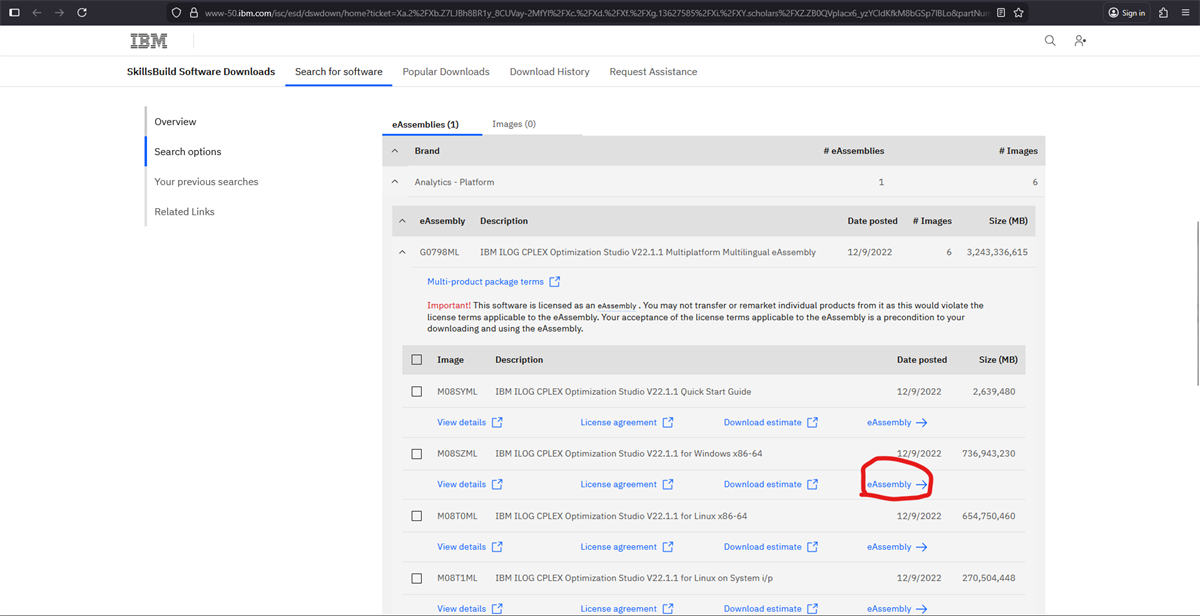Select Overview in the left sidebar

(x=175, y=122)
